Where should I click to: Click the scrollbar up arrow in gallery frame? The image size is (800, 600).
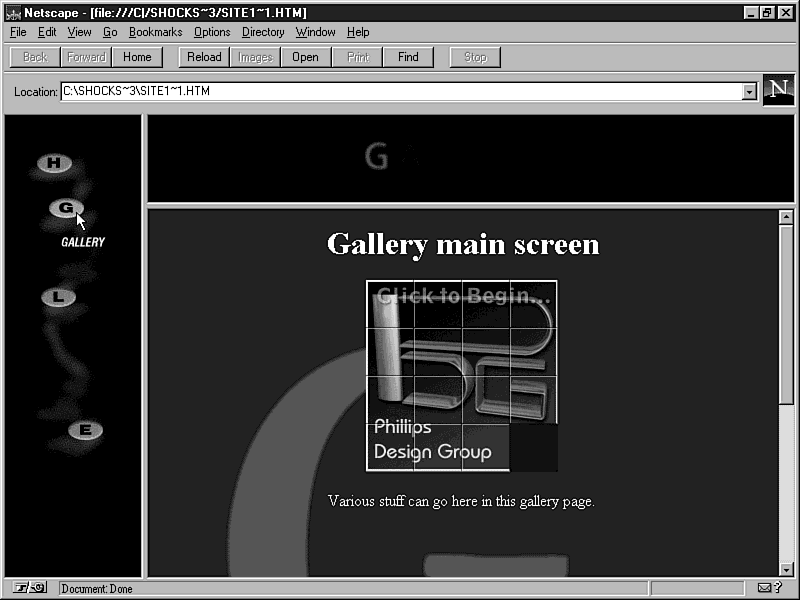tap(786, 217)
